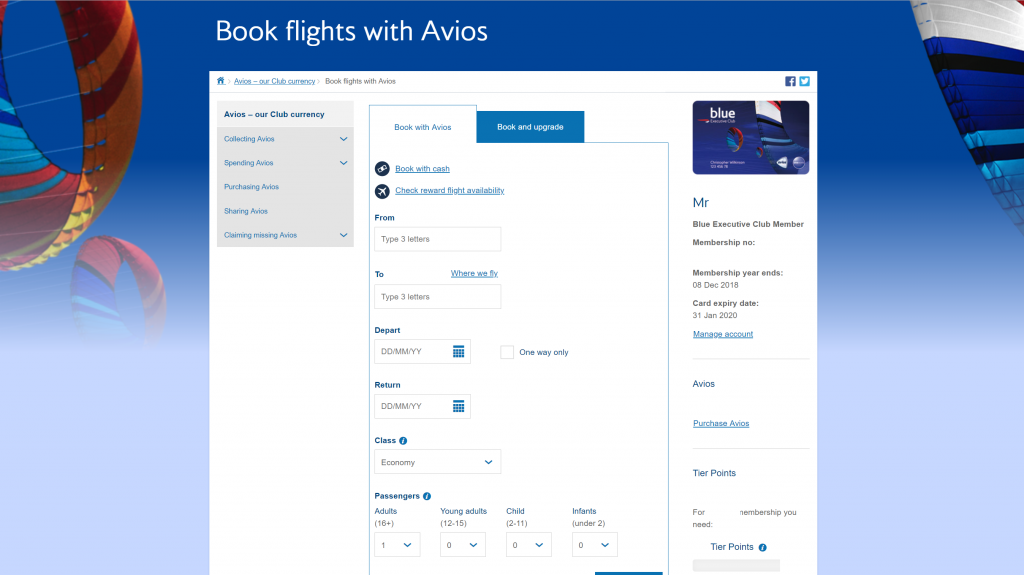Open Avios – our Club currency breadcrumb
1024x575 pixels.
(x=274, y=82)
